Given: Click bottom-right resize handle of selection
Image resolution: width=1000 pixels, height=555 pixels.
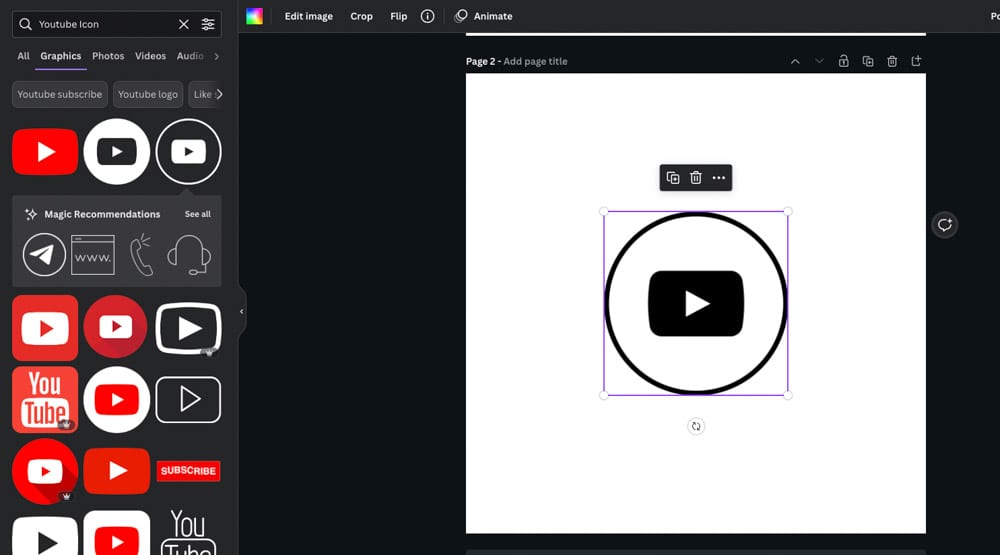Looking at the screenshot, I should 788,395.
